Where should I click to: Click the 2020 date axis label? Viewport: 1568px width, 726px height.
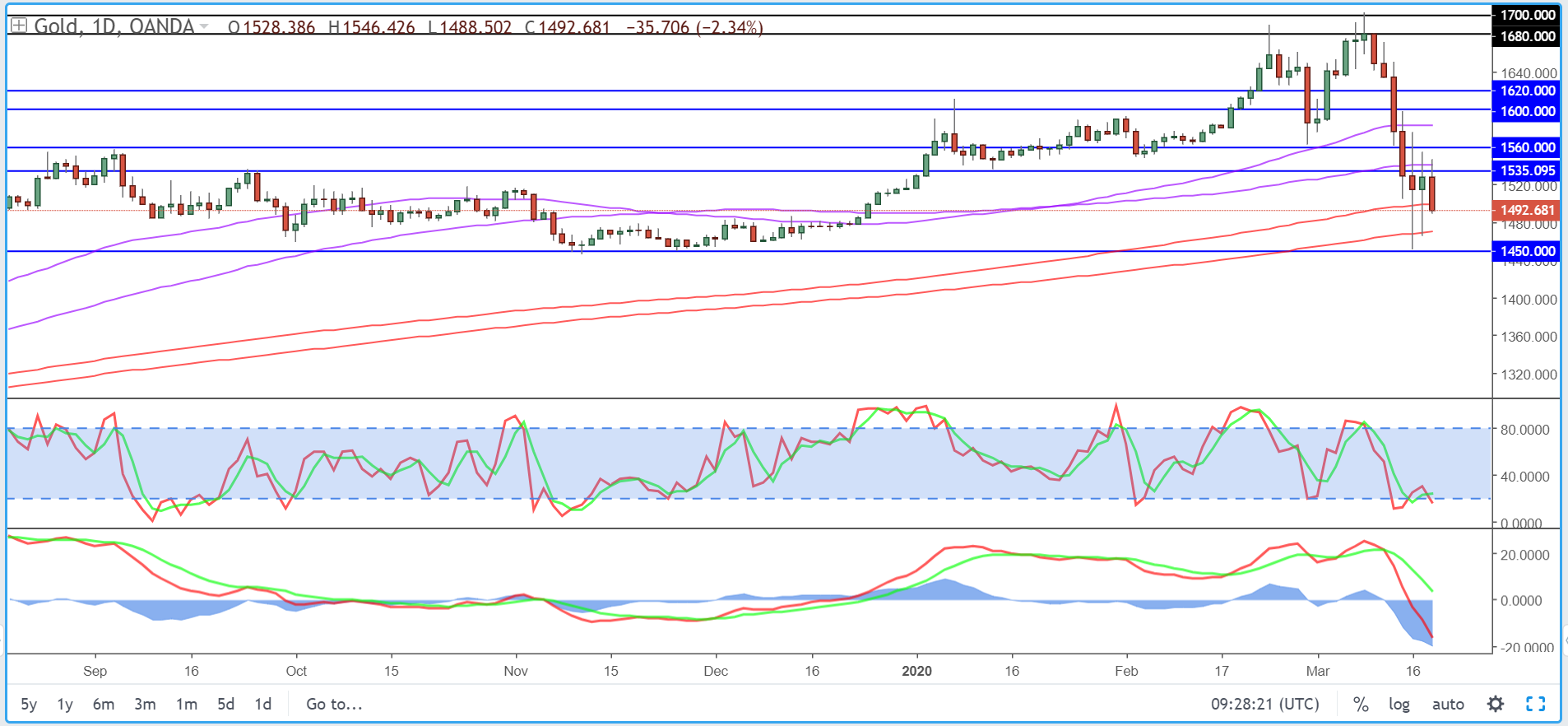pyautogui.click(x=916, y=671)
